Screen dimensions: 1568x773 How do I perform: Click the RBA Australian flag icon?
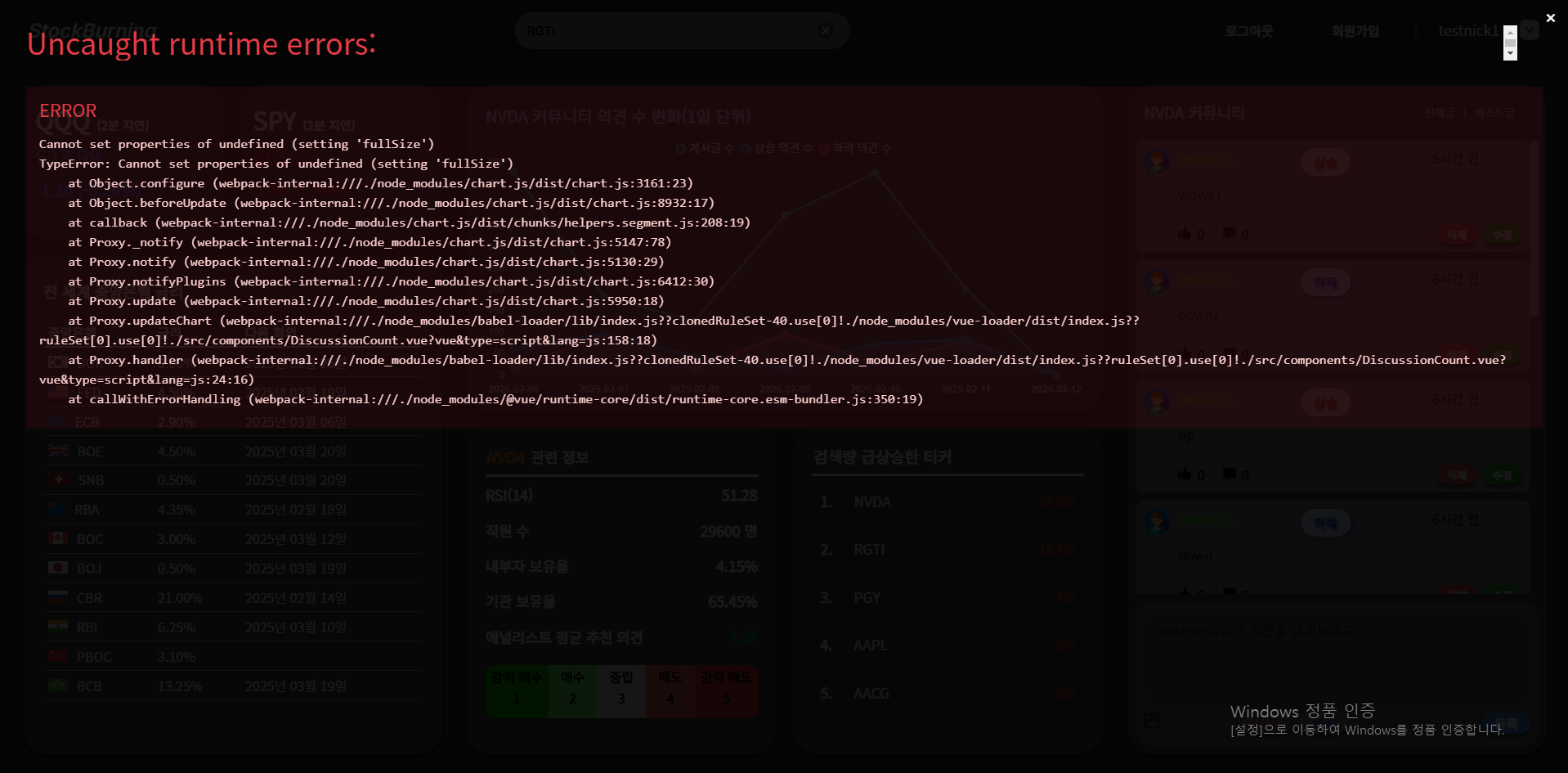tap(57, 509)
